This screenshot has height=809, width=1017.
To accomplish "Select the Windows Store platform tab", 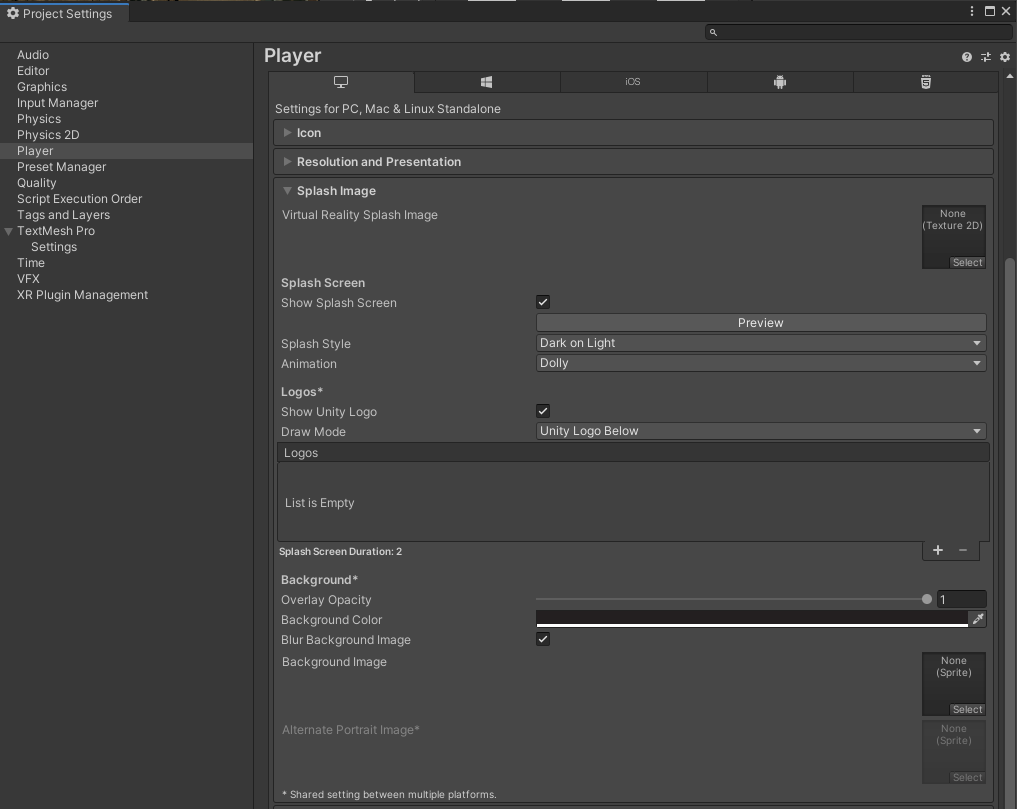I will 486,82.
